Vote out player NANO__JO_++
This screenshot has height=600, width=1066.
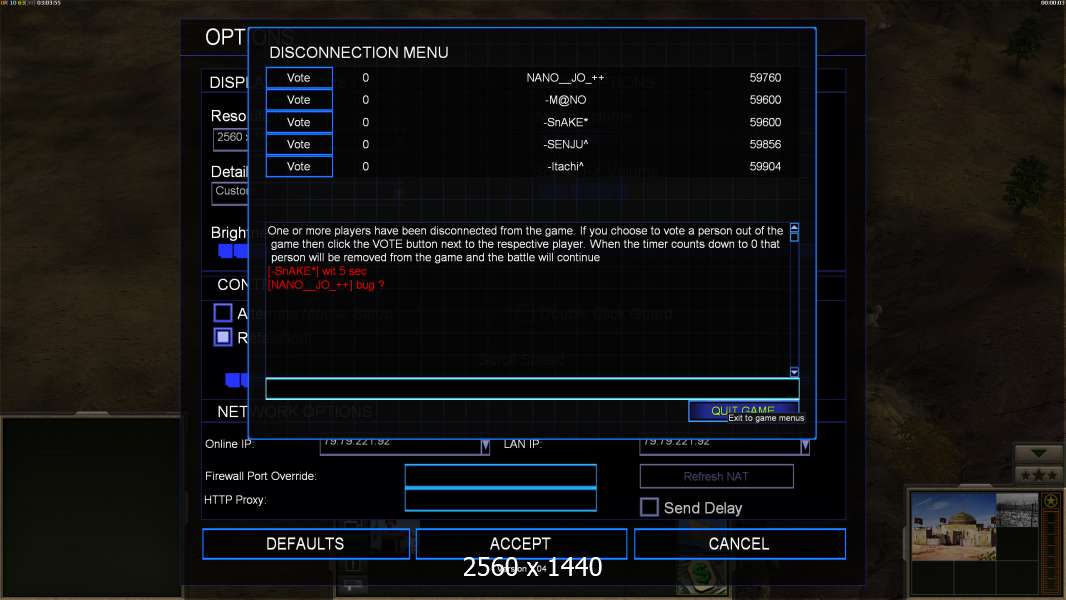[299, 78]
